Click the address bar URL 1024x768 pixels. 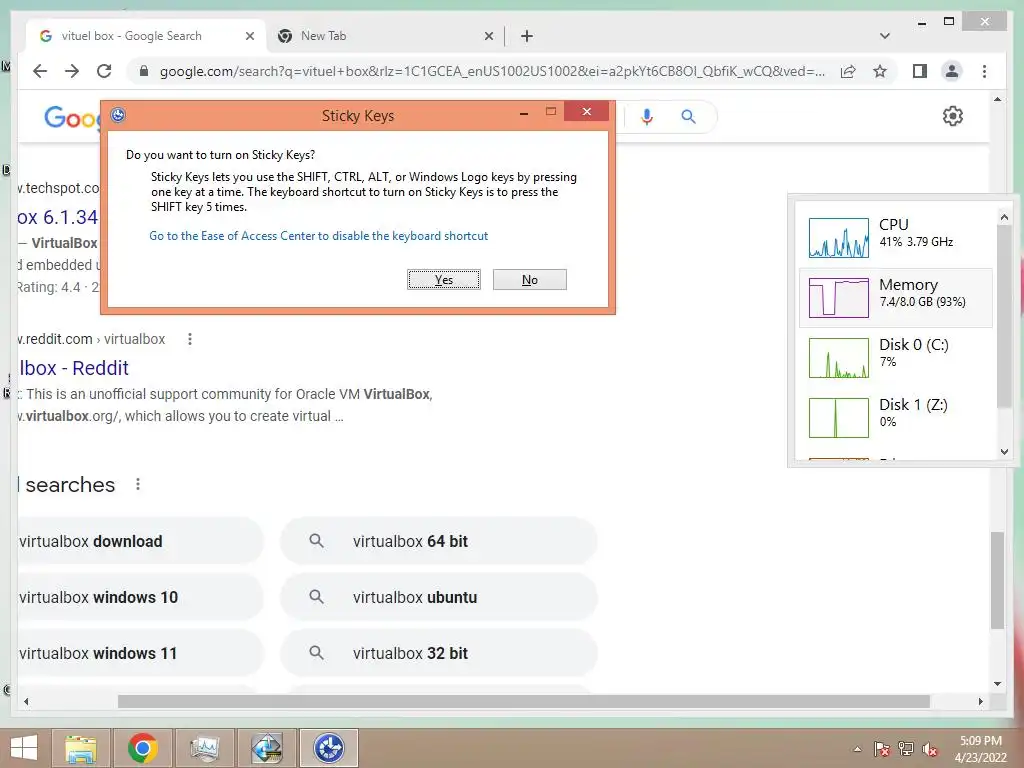point(492,71)
